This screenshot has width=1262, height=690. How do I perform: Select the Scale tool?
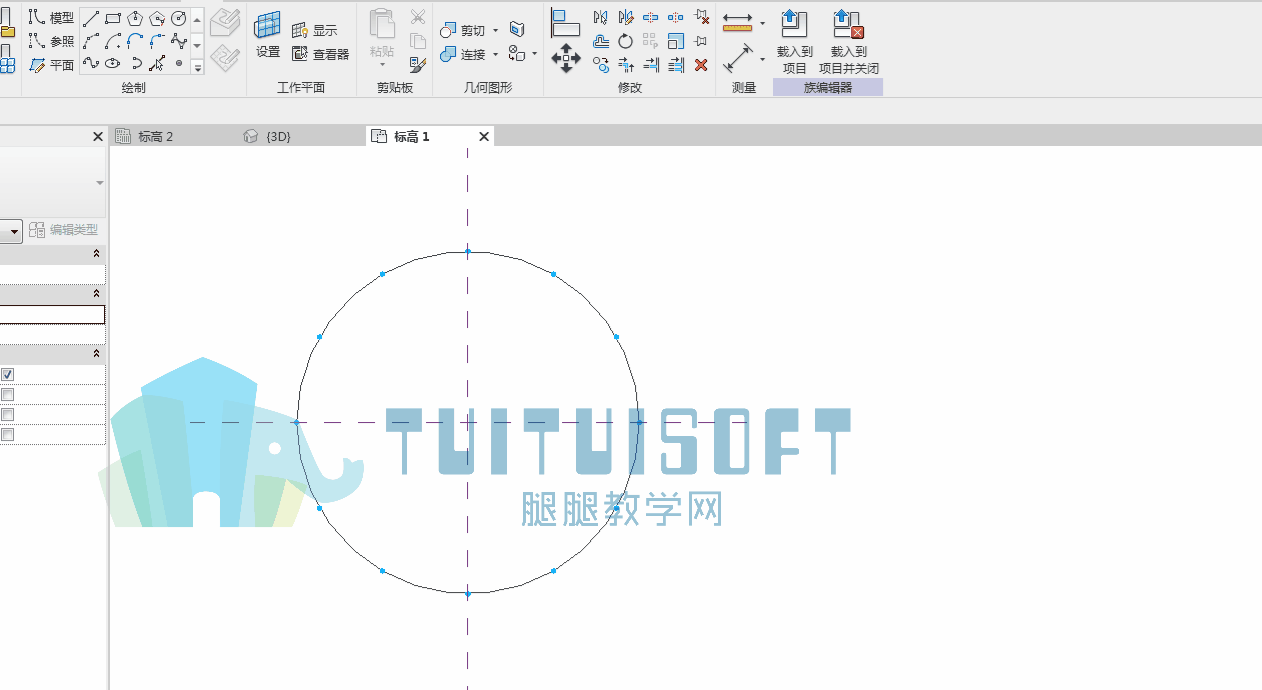click(x=676, y=41)
